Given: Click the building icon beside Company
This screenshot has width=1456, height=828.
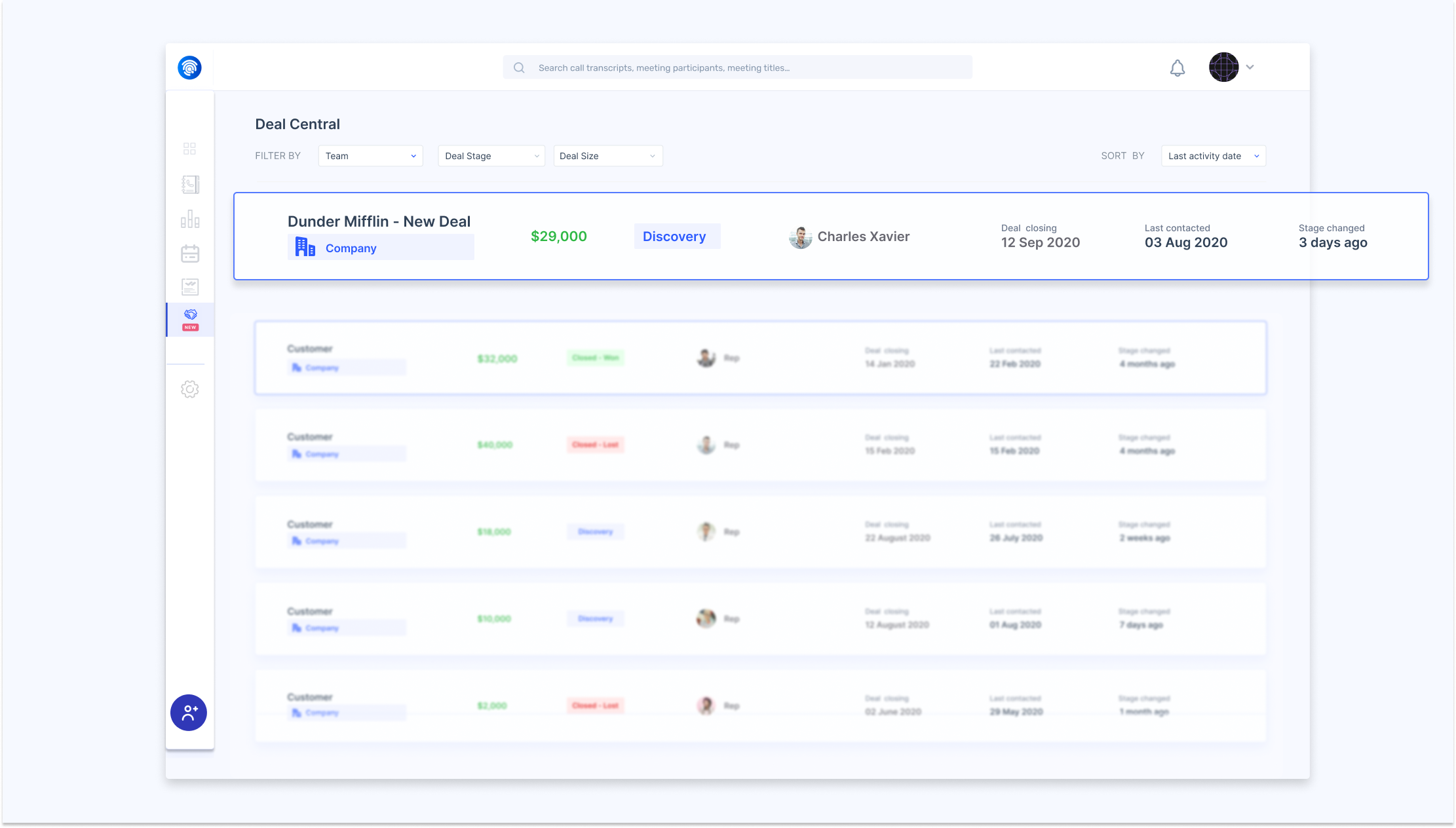Looking at the screenshot, I should [305, 247].
